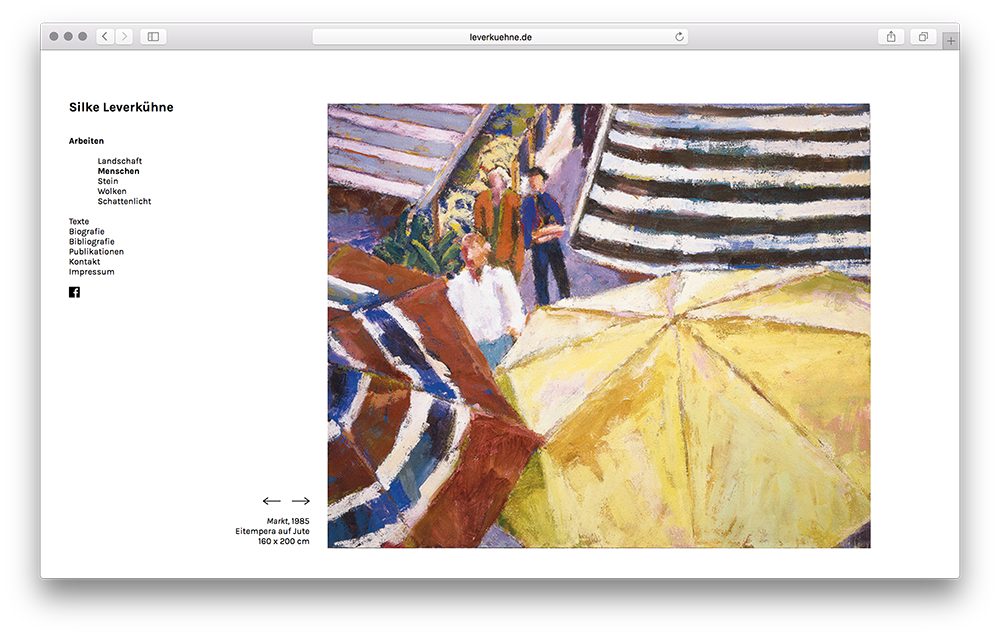Reload the page with the refresh icon
The image size is (1000, 636).
pos(679,37)
